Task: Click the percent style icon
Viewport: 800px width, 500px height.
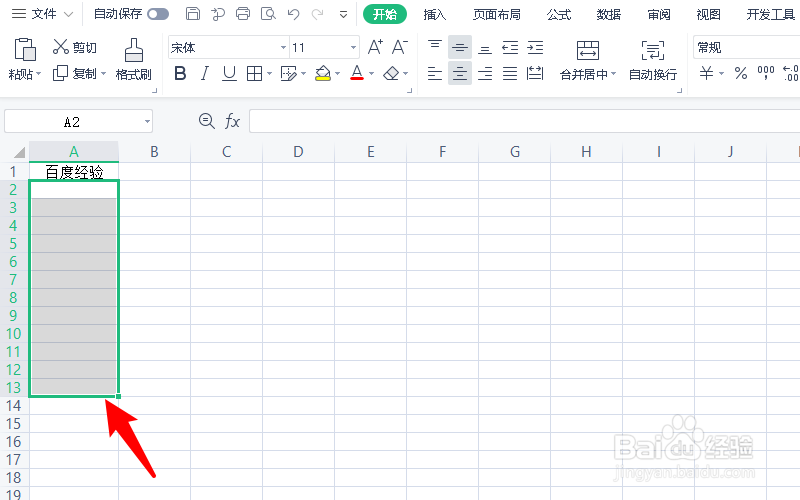Action: (x=741, y=74)
